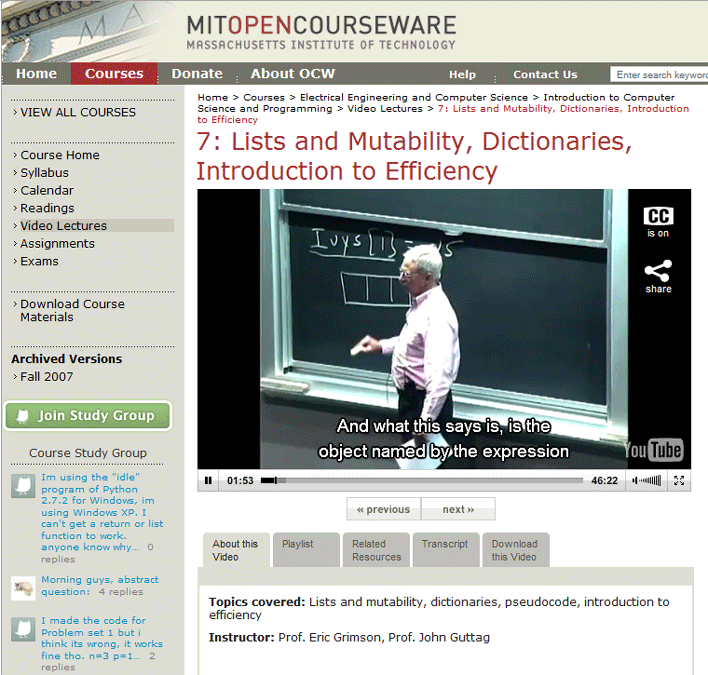Image resolution: width=708 pixels, height=675 pixels.
Task: Click the search keyword input field
Action: (659, 74)
